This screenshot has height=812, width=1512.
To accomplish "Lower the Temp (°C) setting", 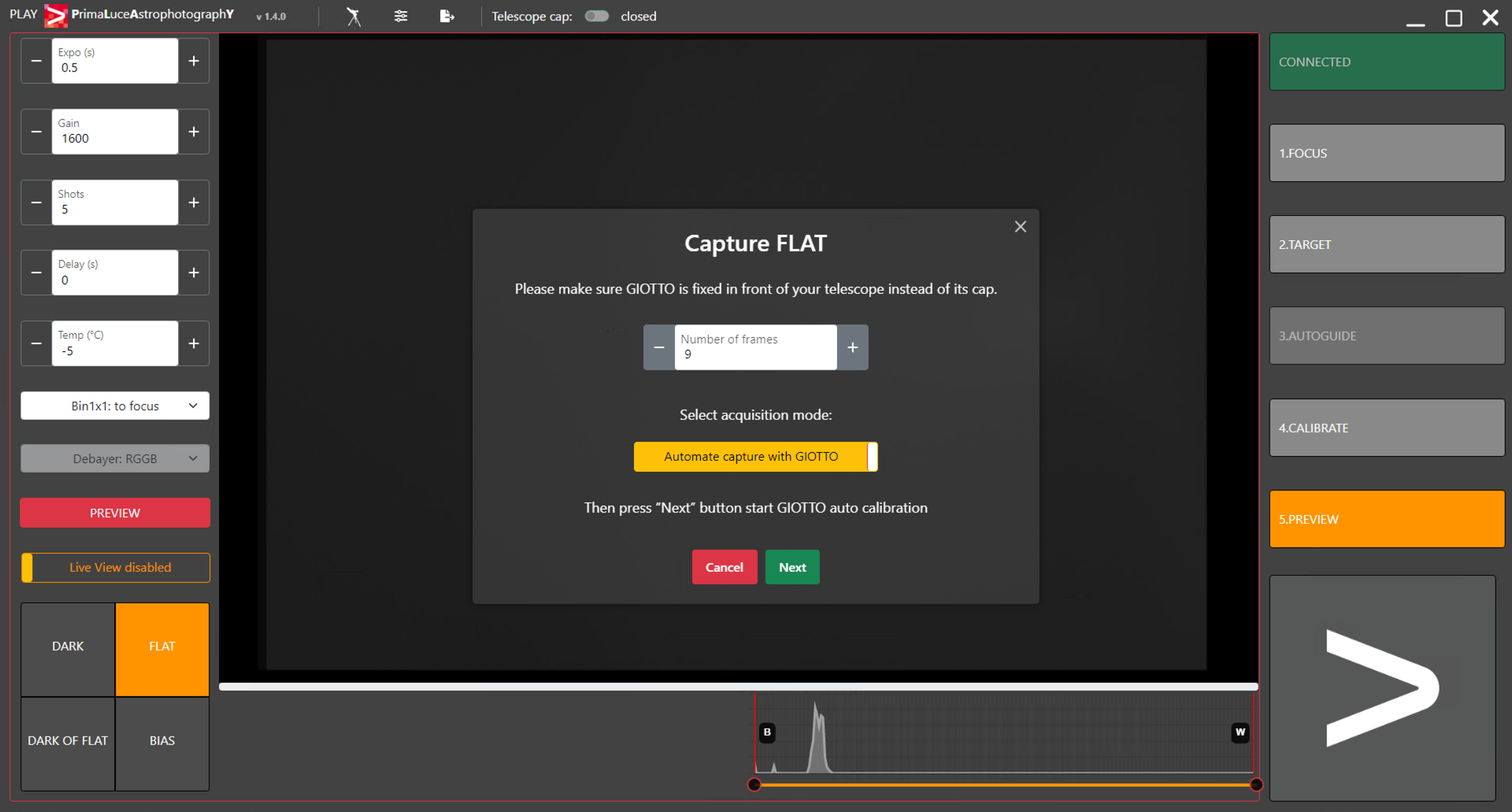I will (x=36, y=343).
